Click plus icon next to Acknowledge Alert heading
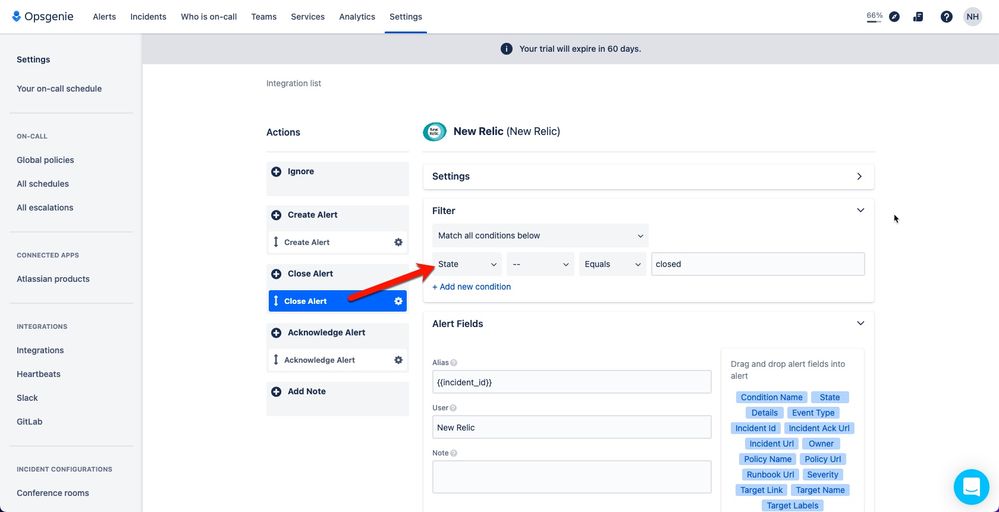The image size is (999, 512). point(276,333)
